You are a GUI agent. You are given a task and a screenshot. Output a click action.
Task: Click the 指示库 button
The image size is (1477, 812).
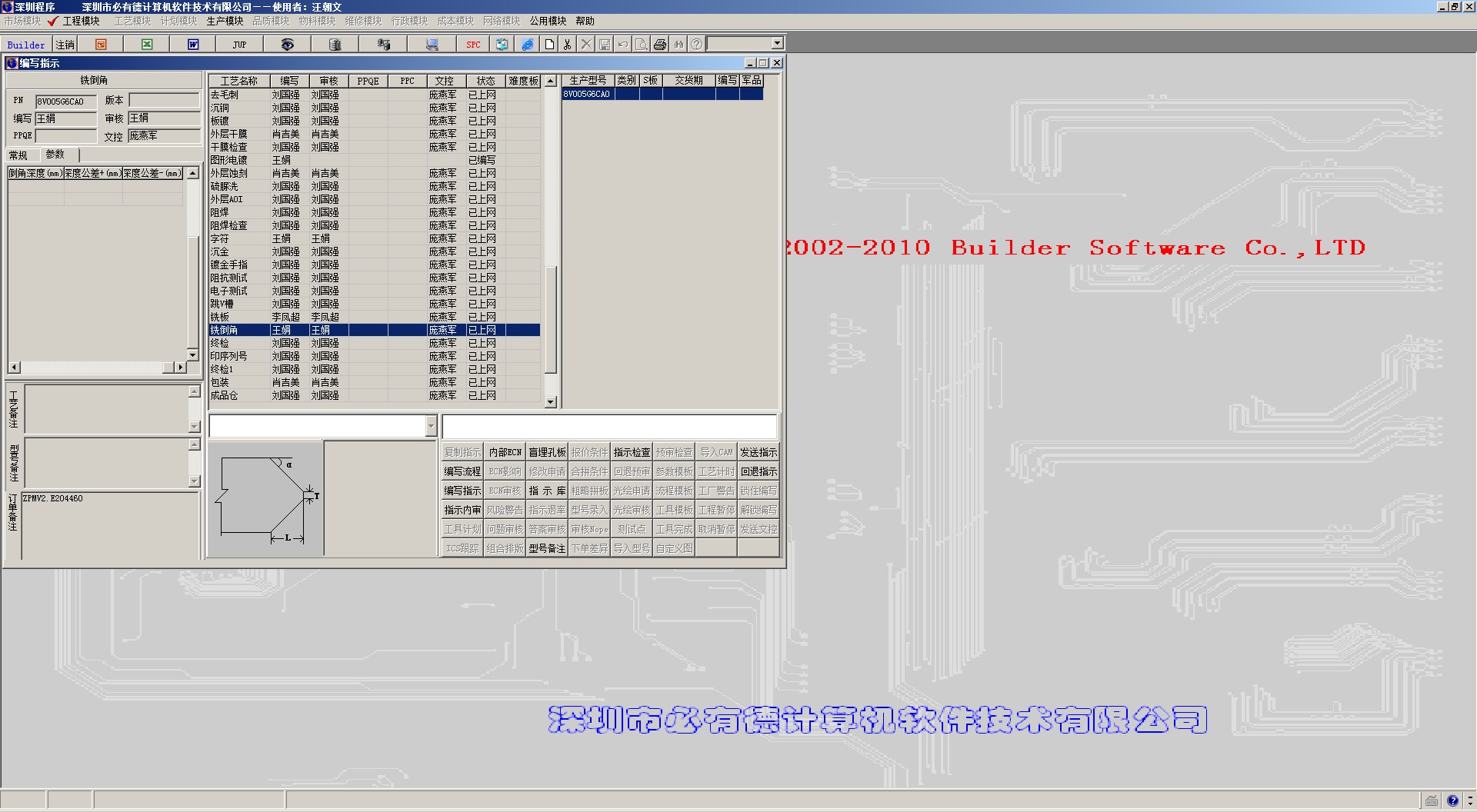547,491
